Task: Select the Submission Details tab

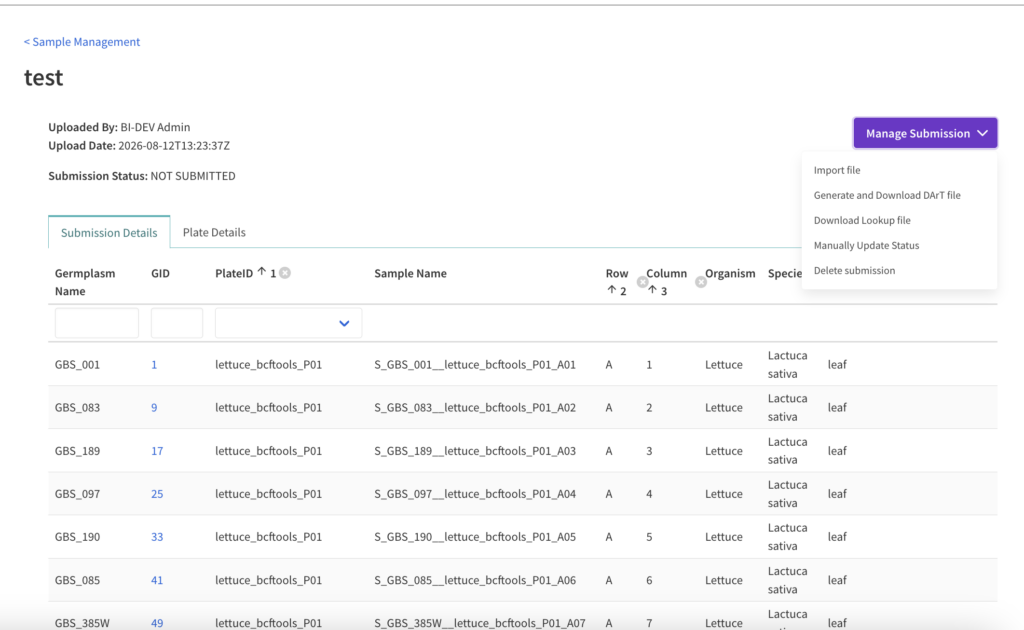Action: (x=109, y=232)
